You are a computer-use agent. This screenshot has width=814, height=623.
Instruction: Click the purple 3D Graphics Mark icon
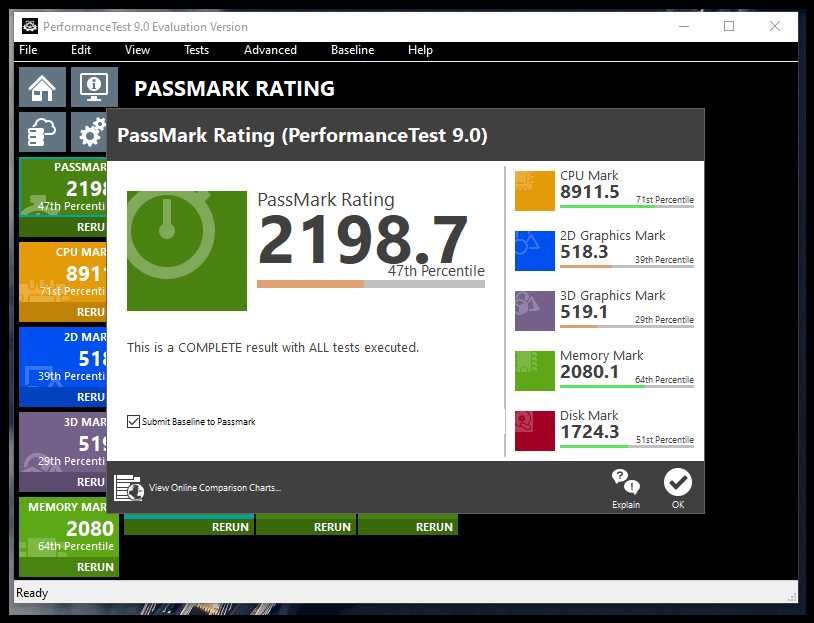tap(535, 311)
